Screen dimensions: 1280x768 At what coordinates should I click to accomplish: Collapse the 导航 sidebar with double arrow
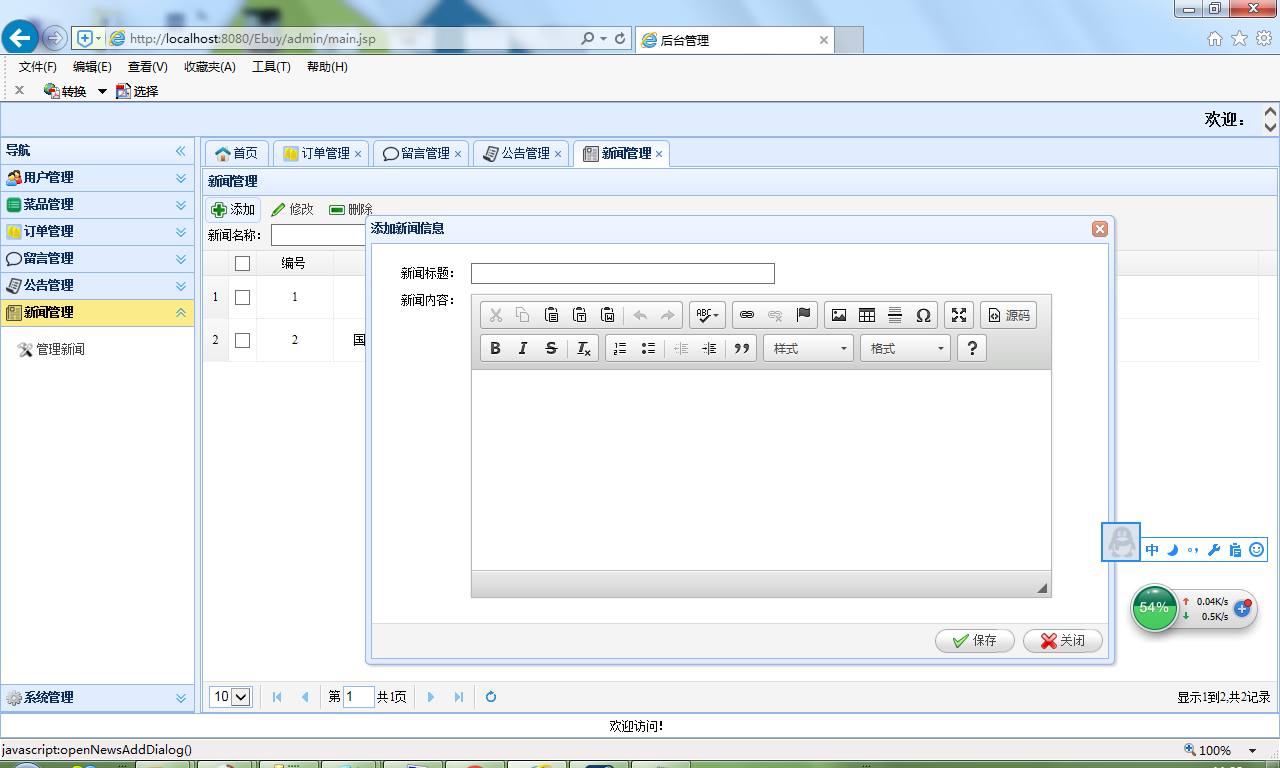[181, 151]
